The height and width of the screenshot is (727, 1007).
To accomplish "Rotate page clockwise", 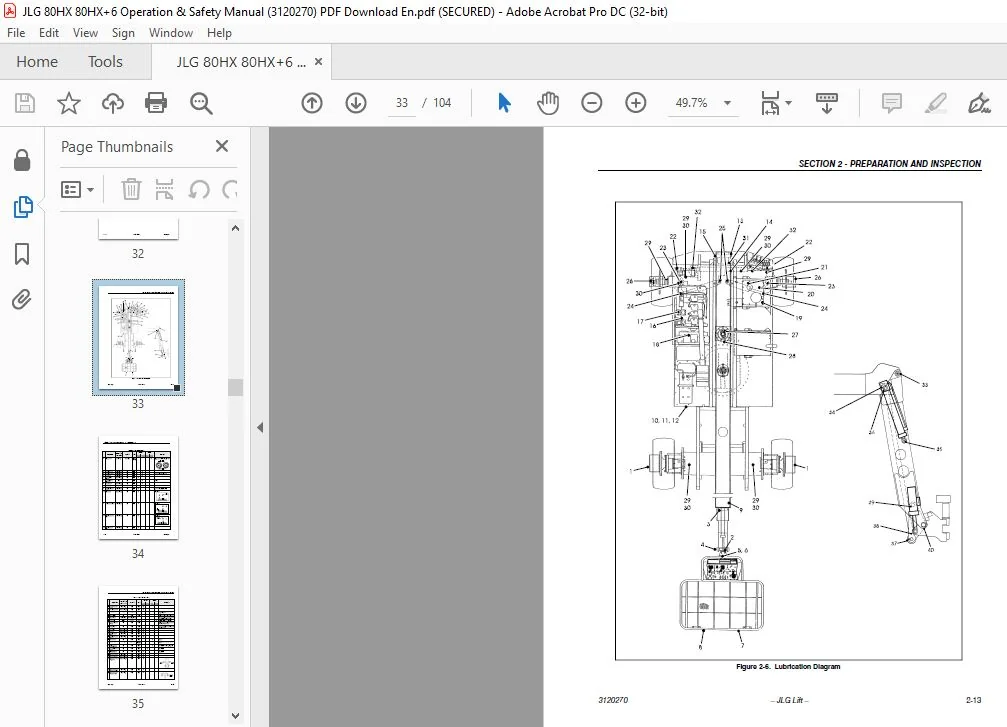I will [230, 189].
